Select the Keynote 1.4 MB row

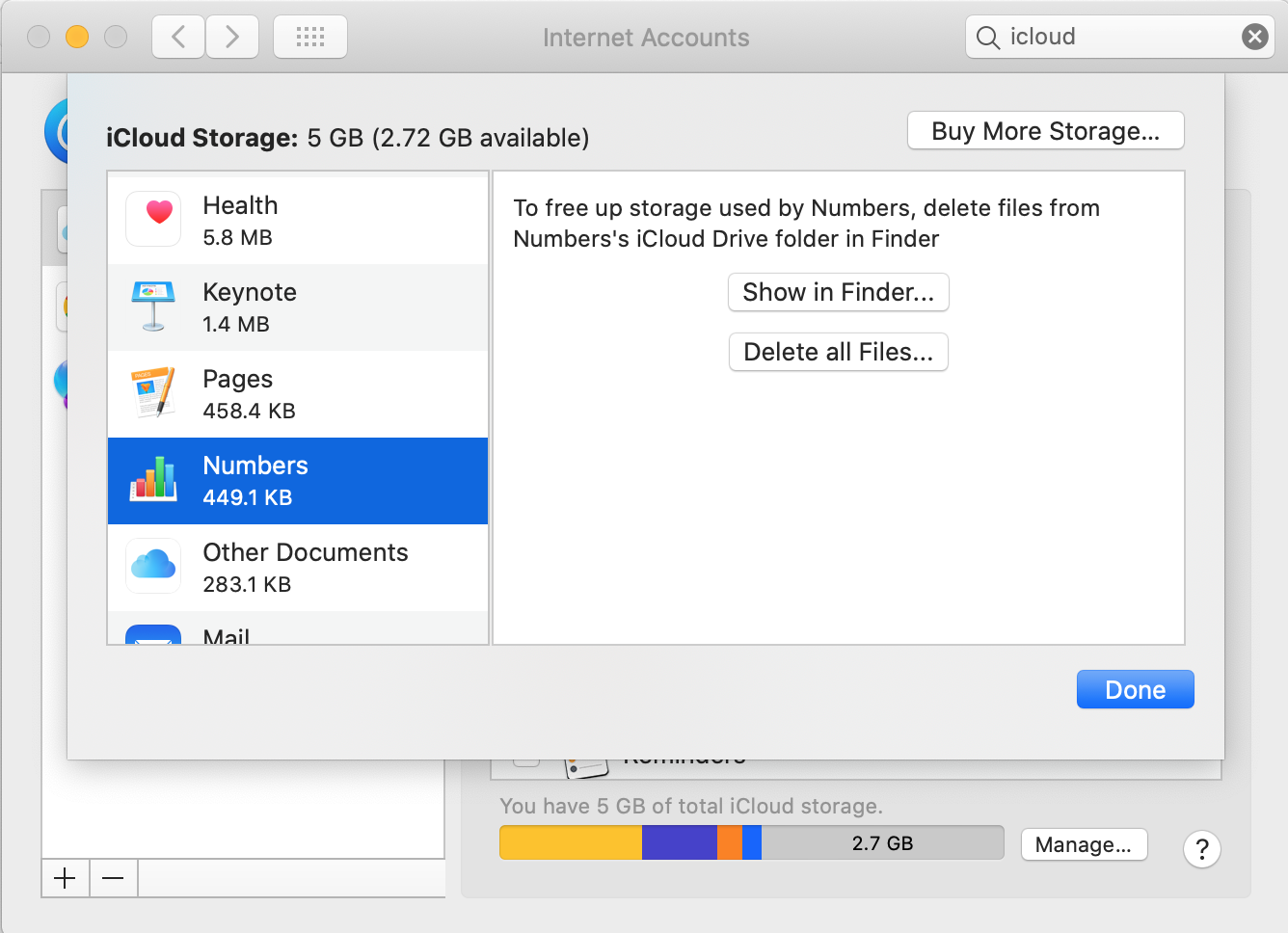(298, 307)
